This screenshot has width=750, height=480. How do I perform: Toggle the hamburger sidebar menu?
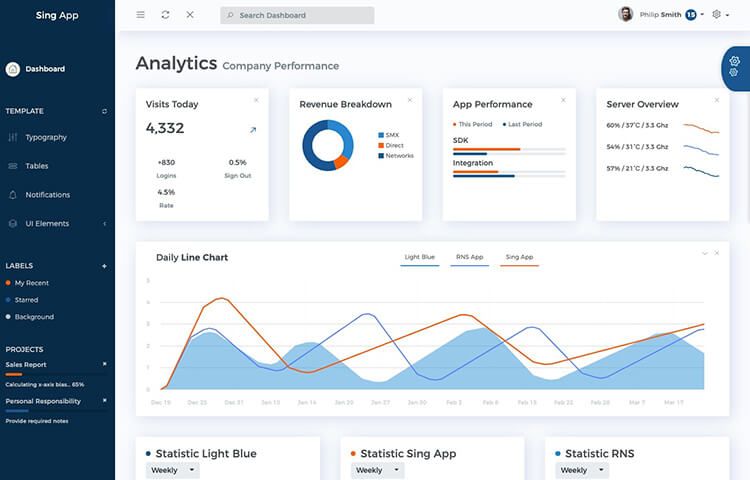coord(140,15)
